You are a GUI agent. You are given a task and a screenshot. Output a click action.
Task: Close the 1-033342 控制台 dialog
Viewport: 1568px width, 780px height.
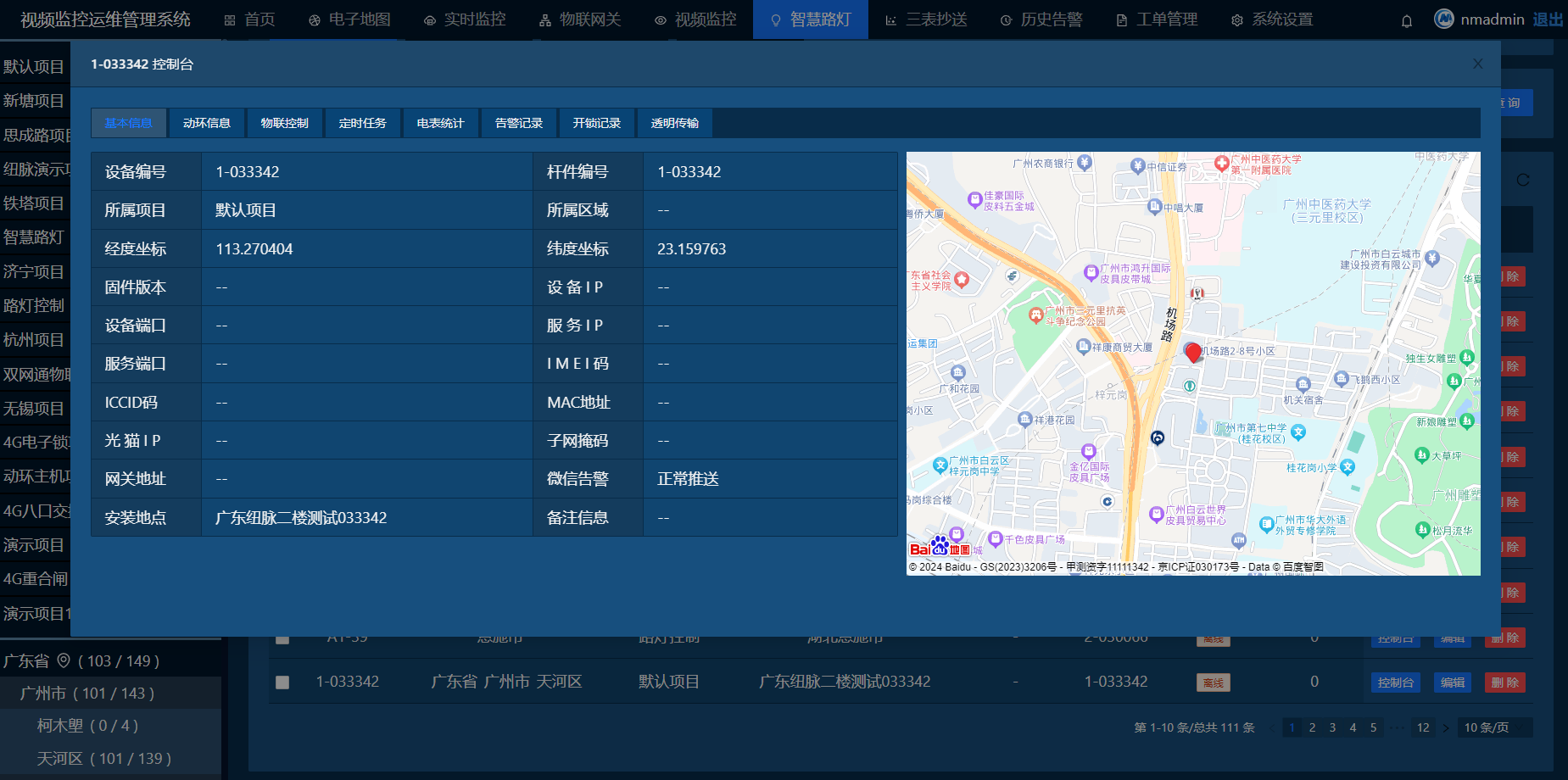click(x=1478, y=64)
